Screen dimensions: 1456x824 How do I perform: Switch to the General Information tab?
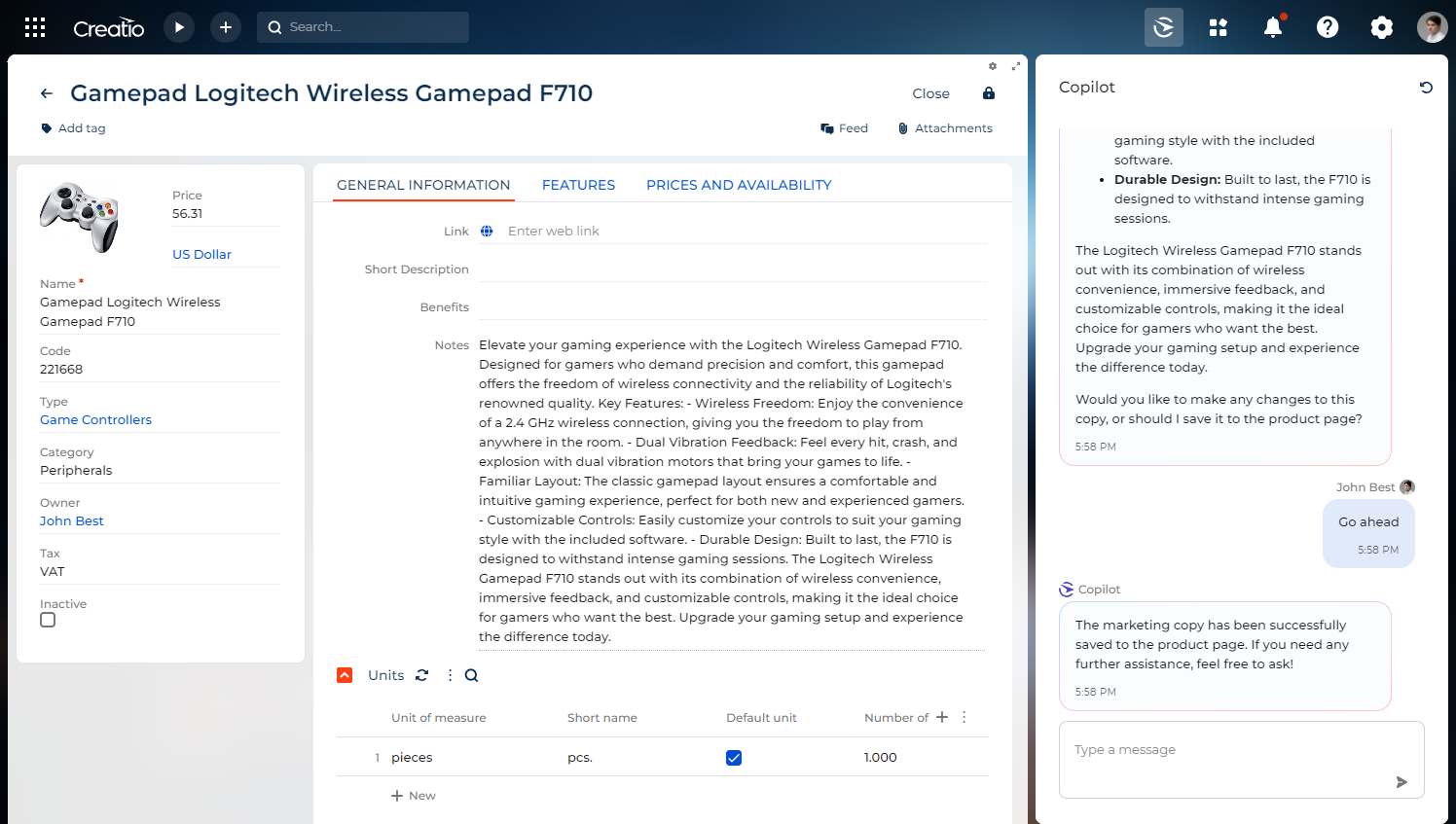pos(423,185)
